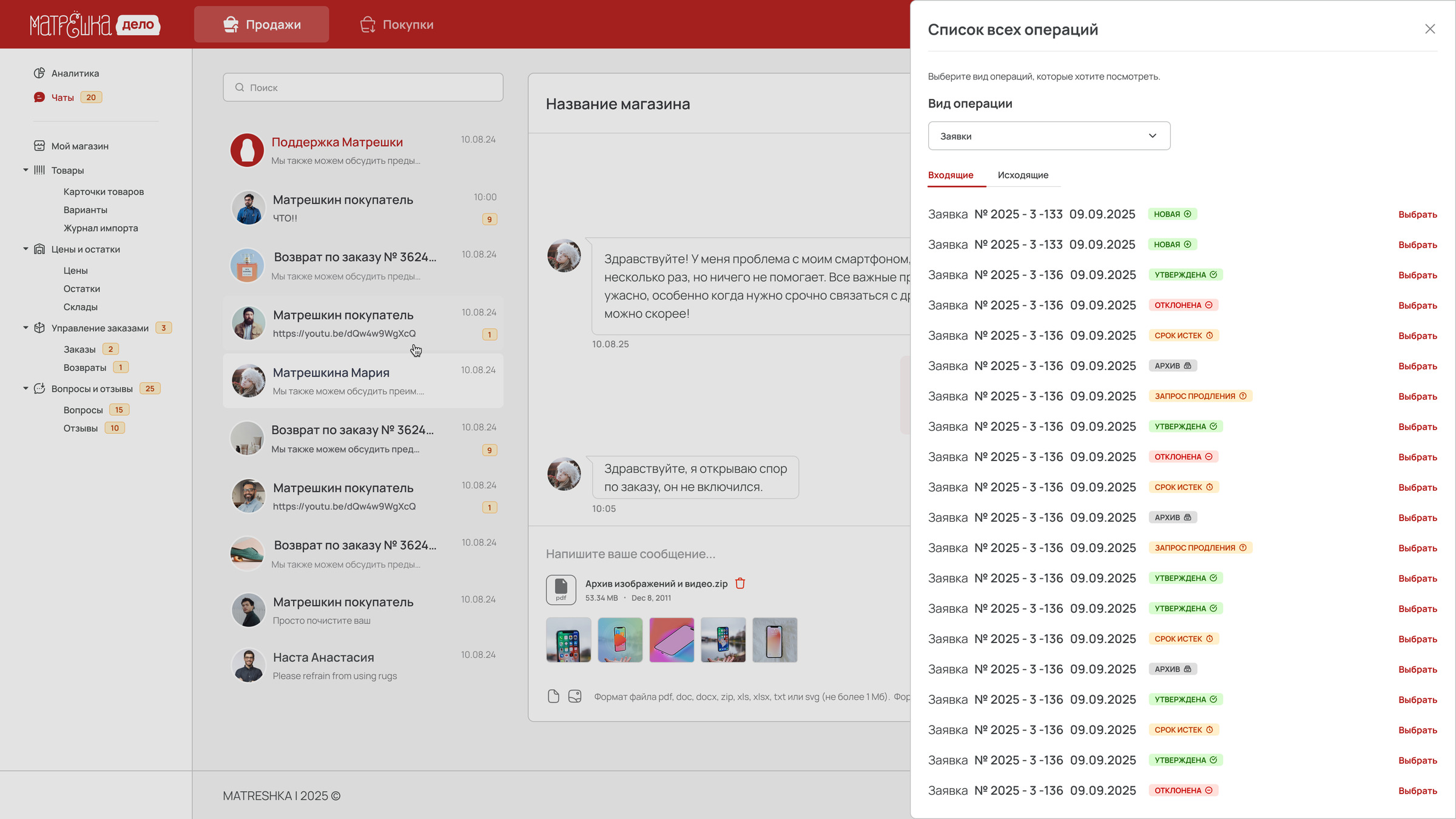Collapse the Вопросы и отзывы tree section
Screen dimensions: 1456x819
coord(25,388)
